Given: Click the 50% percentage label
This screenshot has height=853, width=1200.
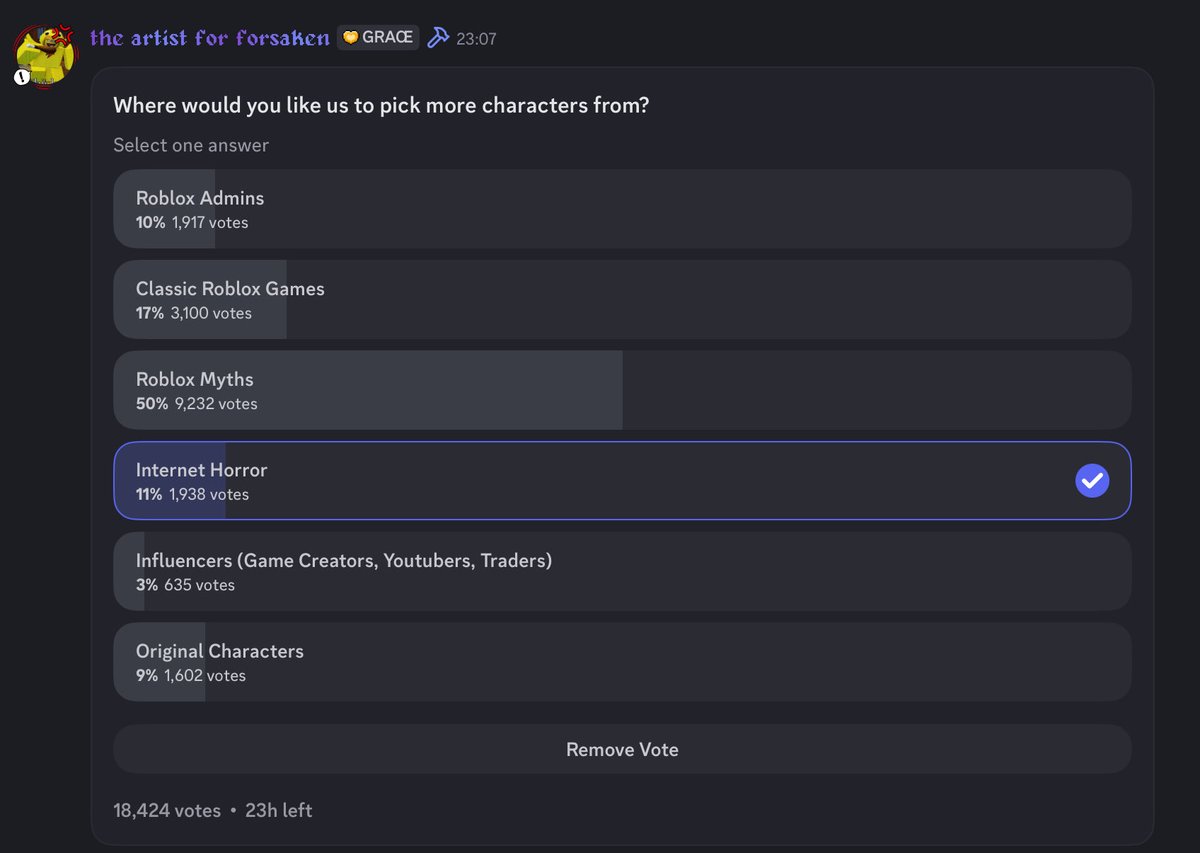Looking at the screenshot, I should click(151, 404).
